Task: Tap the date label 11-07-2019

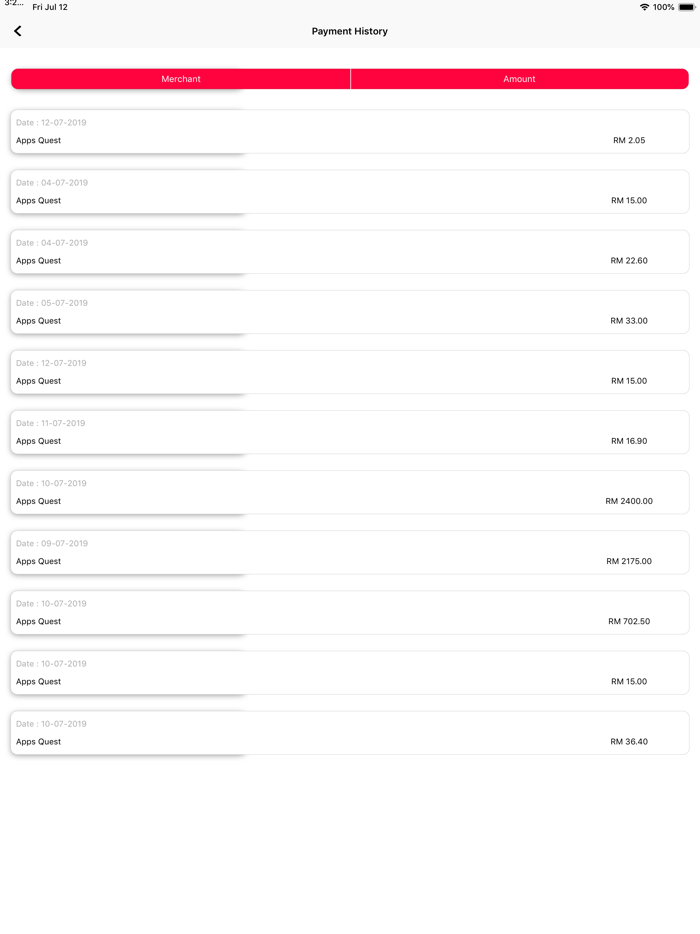Action: (51, 423)
